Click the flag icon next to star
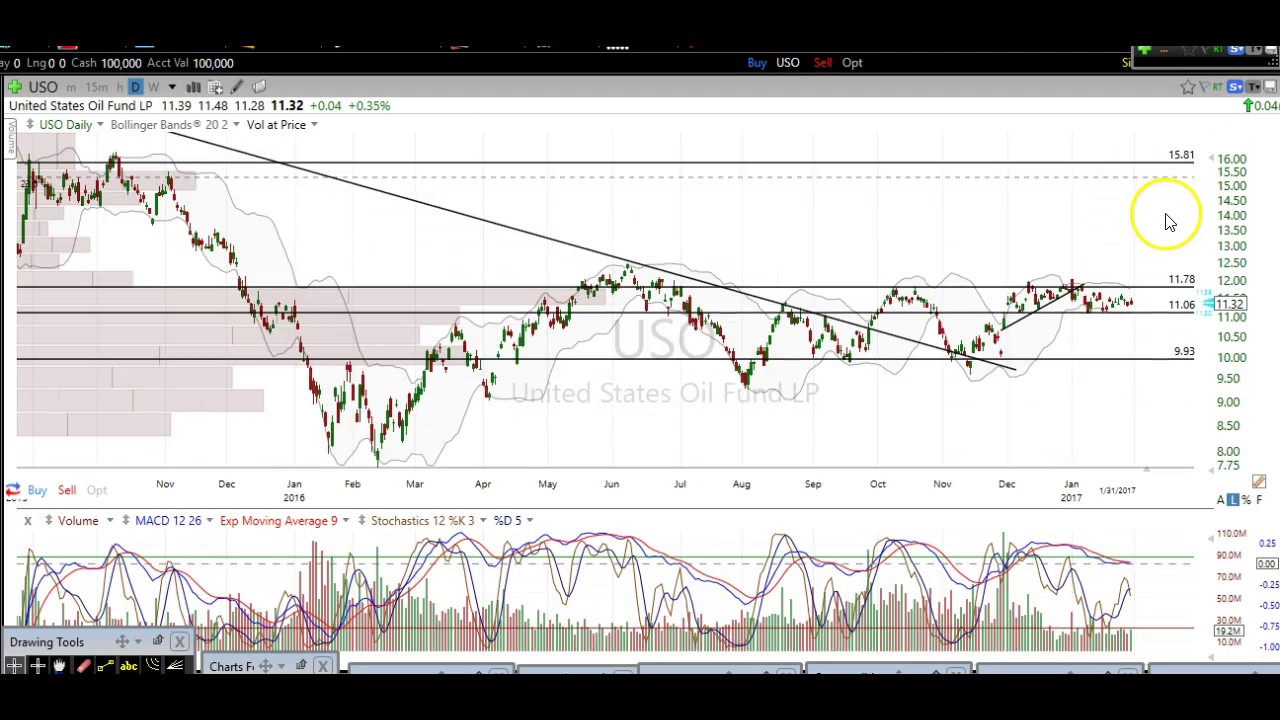 [1203, 87]
